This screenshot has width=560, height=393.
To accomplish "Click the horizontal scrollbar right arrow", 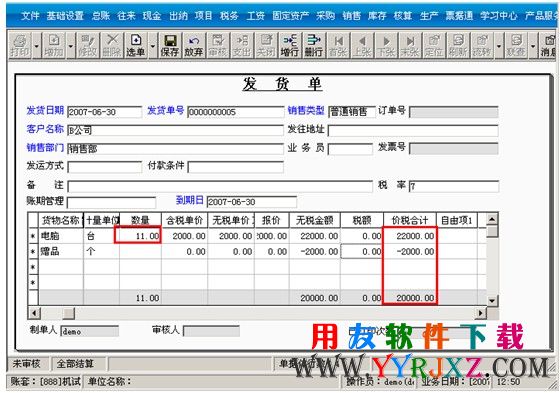I will 480,313.
